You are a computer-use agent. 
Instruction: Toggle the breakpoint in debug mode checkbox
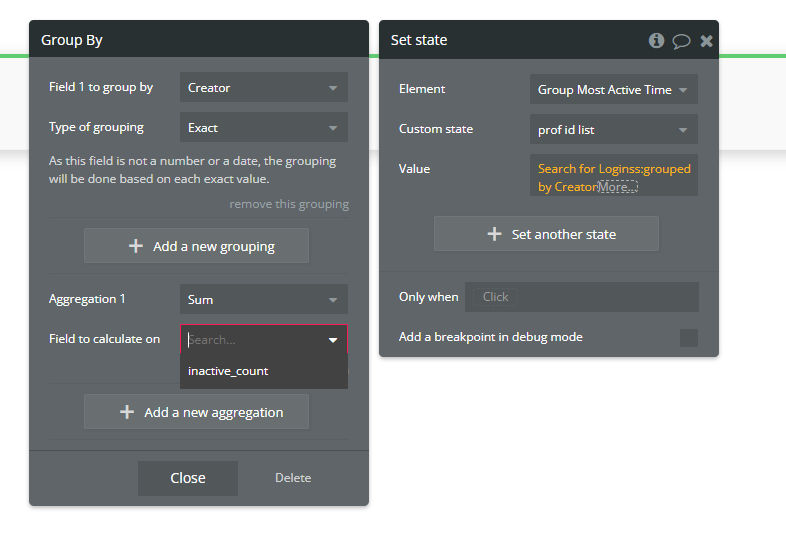(688, 337)
